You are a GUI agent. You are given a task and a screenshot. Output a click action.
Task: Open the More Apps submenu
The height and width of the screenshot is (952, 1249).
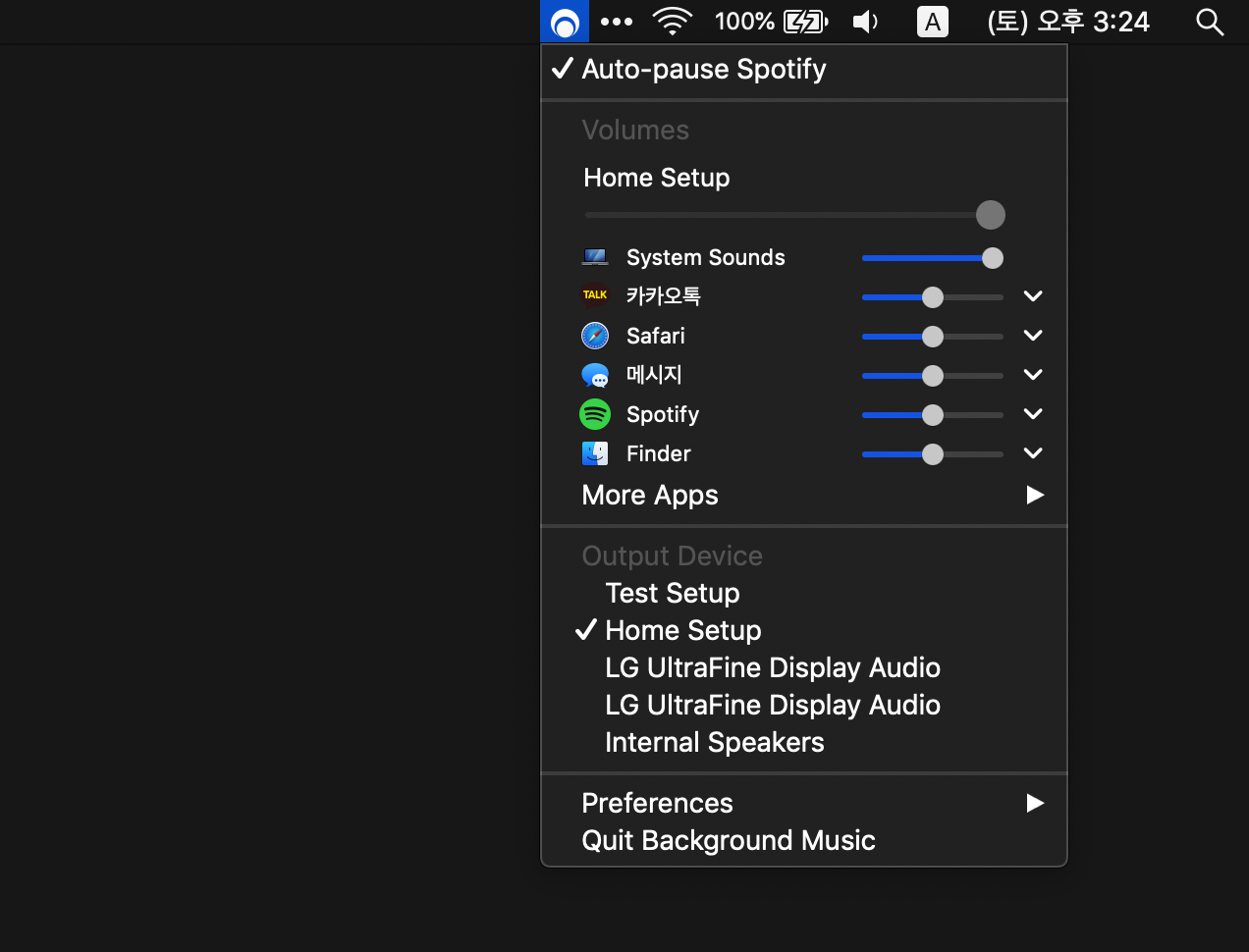click(804, 495)
